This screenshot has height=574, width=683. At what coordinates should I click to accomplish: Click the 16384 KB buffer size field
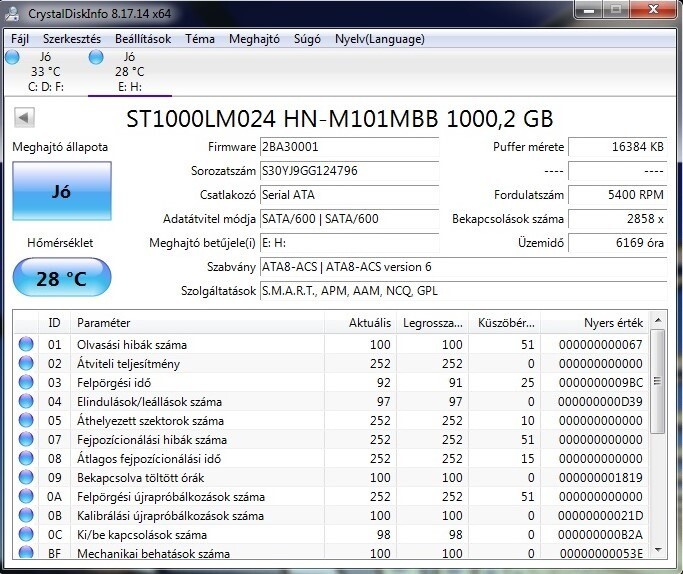click(x=618, y=147)
